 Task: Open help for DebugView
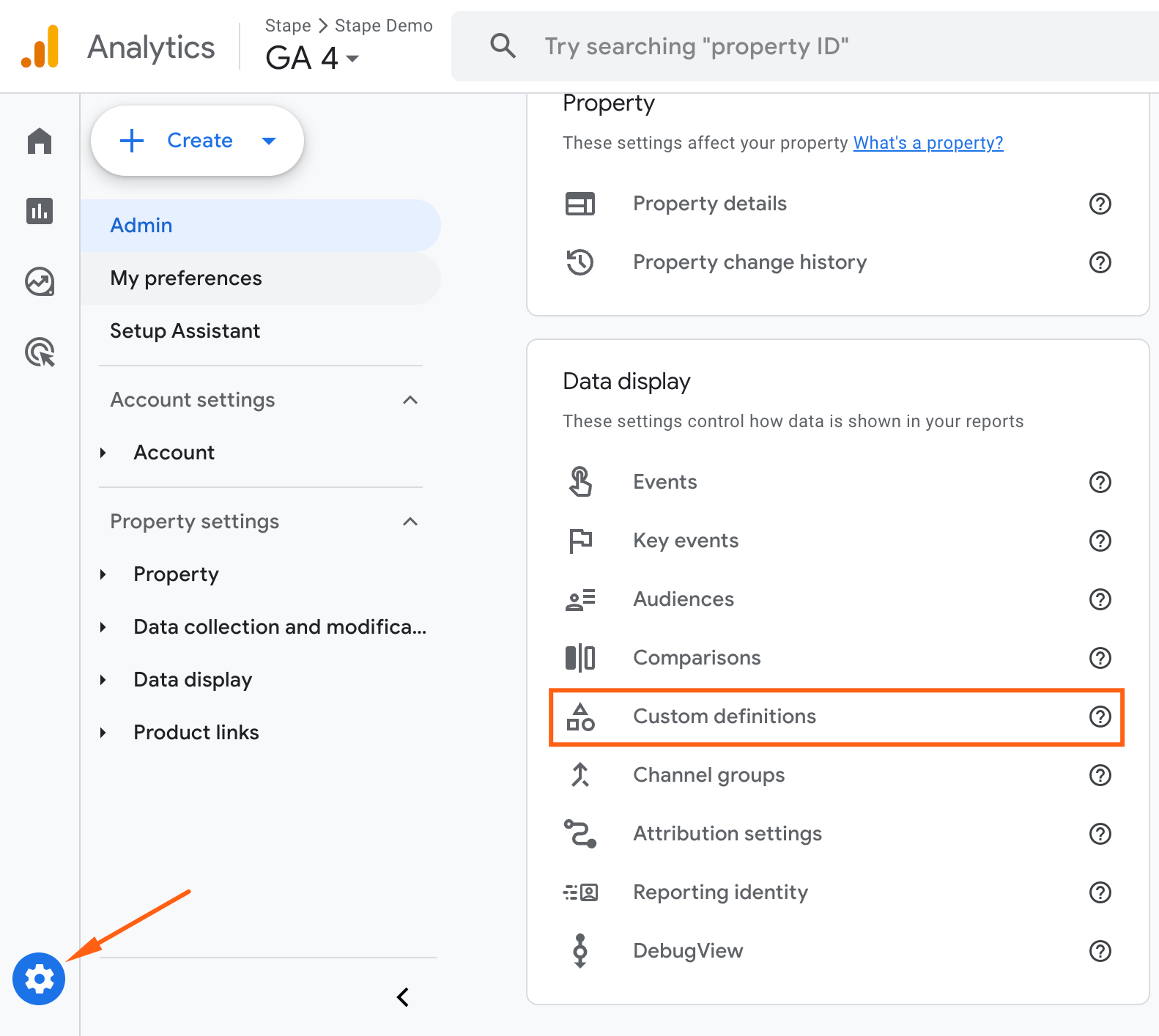pos(1100,951)
